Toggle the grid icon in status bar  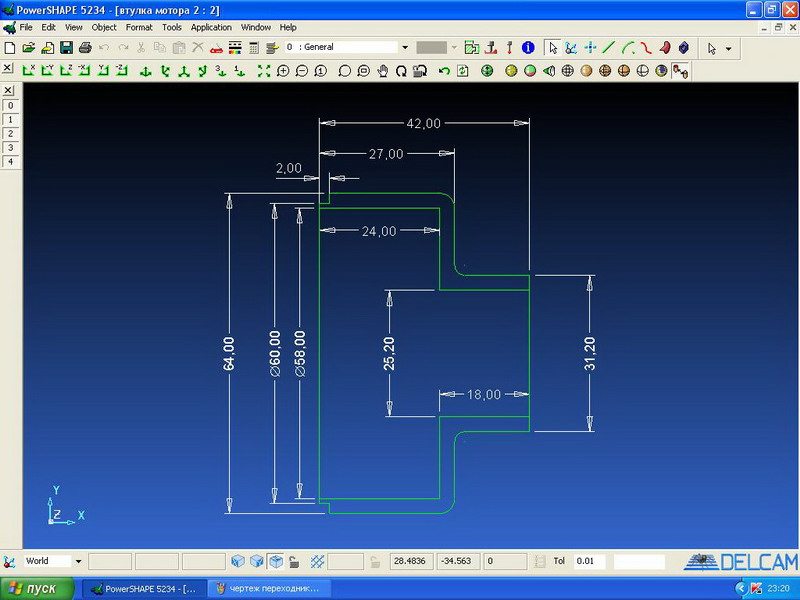tap(318, 562)
